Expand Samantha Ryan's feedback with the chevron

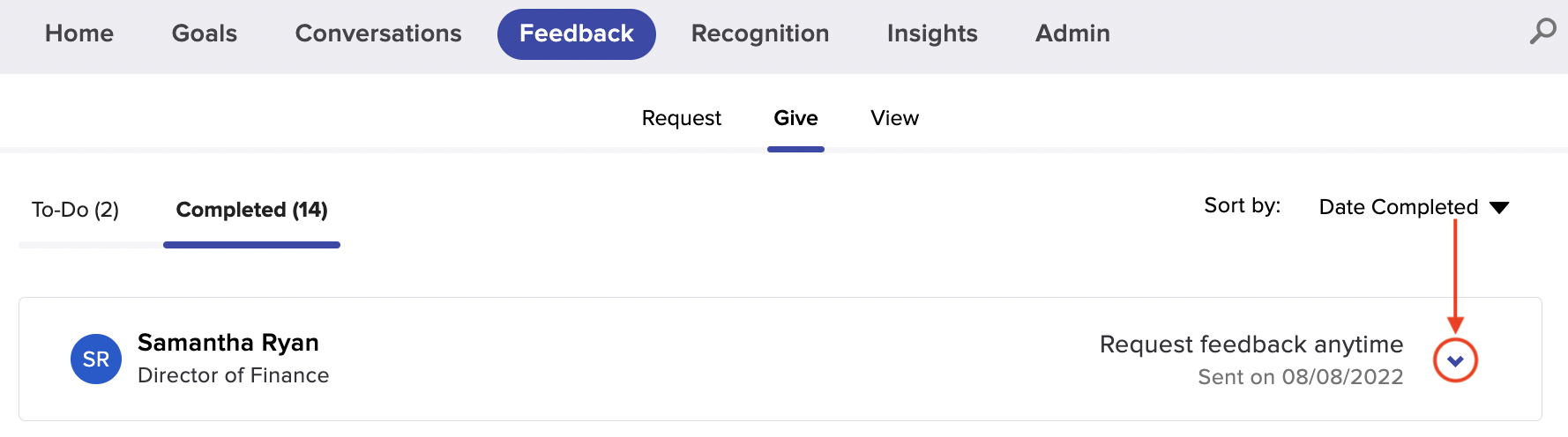click(1455, 360)
